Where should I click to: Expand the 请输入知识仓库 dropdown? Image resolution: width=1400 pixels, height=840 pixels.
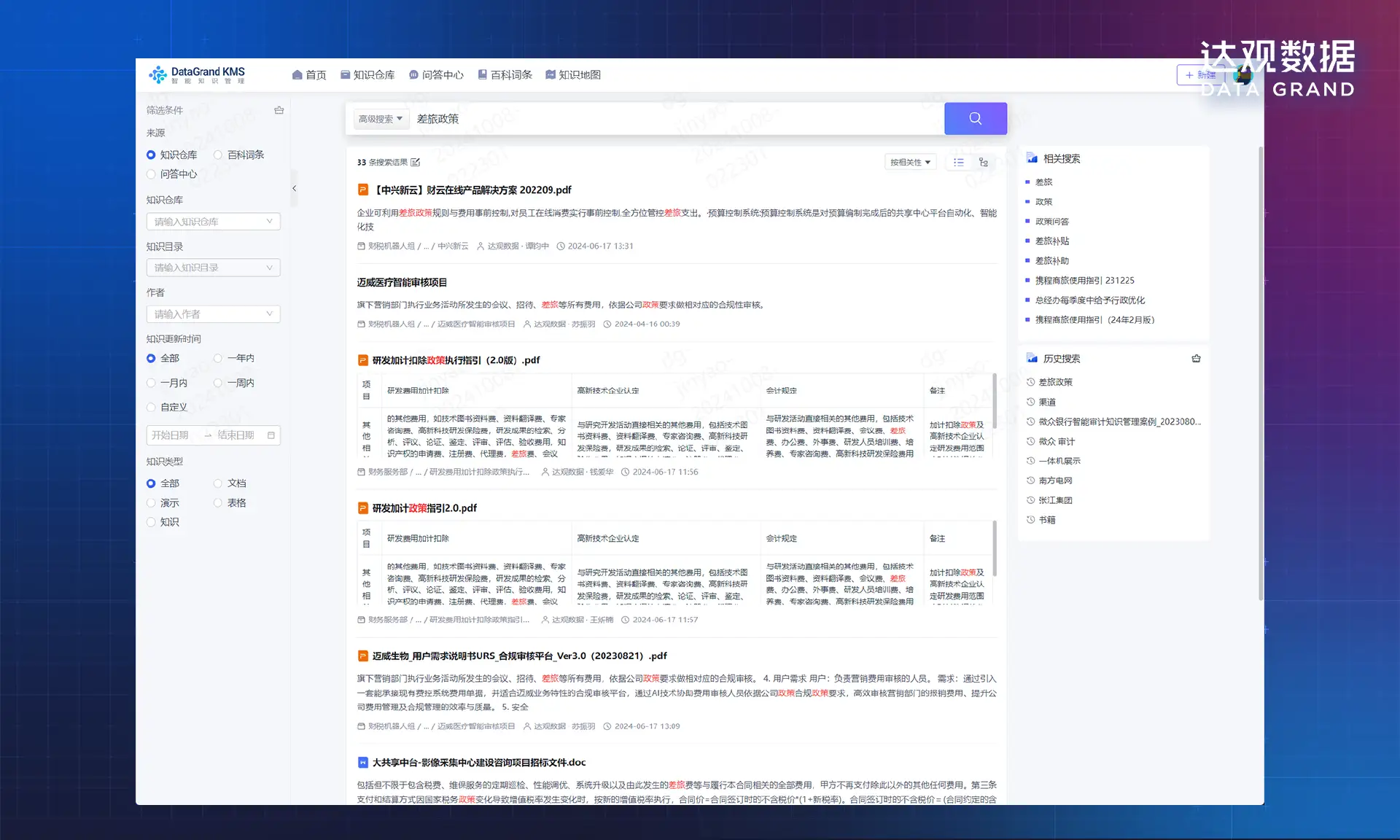pos(213,222)
